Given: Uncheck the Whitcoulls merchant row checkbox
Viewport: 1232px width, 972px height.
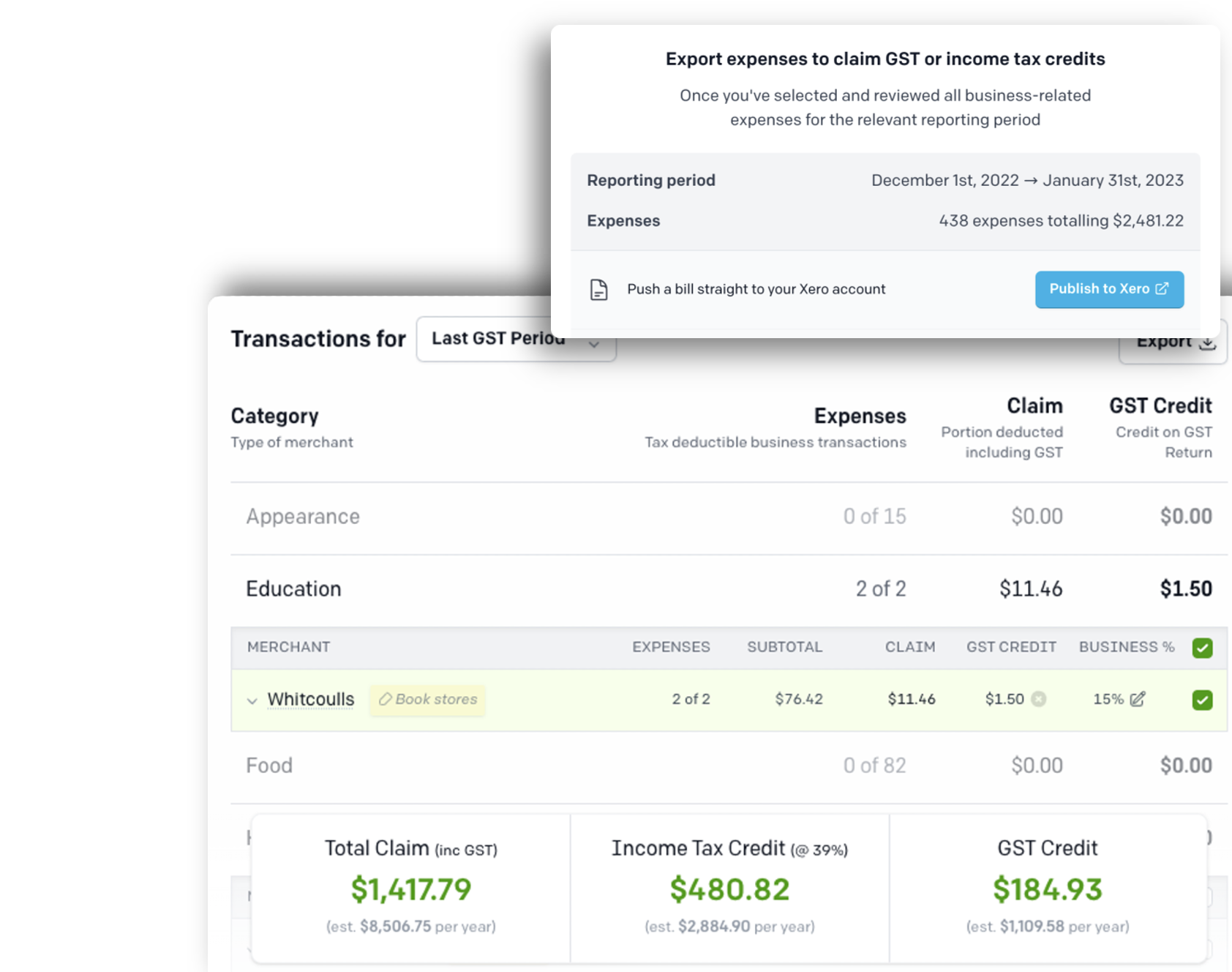Looking at the screenshot, I should point(1202,700).
